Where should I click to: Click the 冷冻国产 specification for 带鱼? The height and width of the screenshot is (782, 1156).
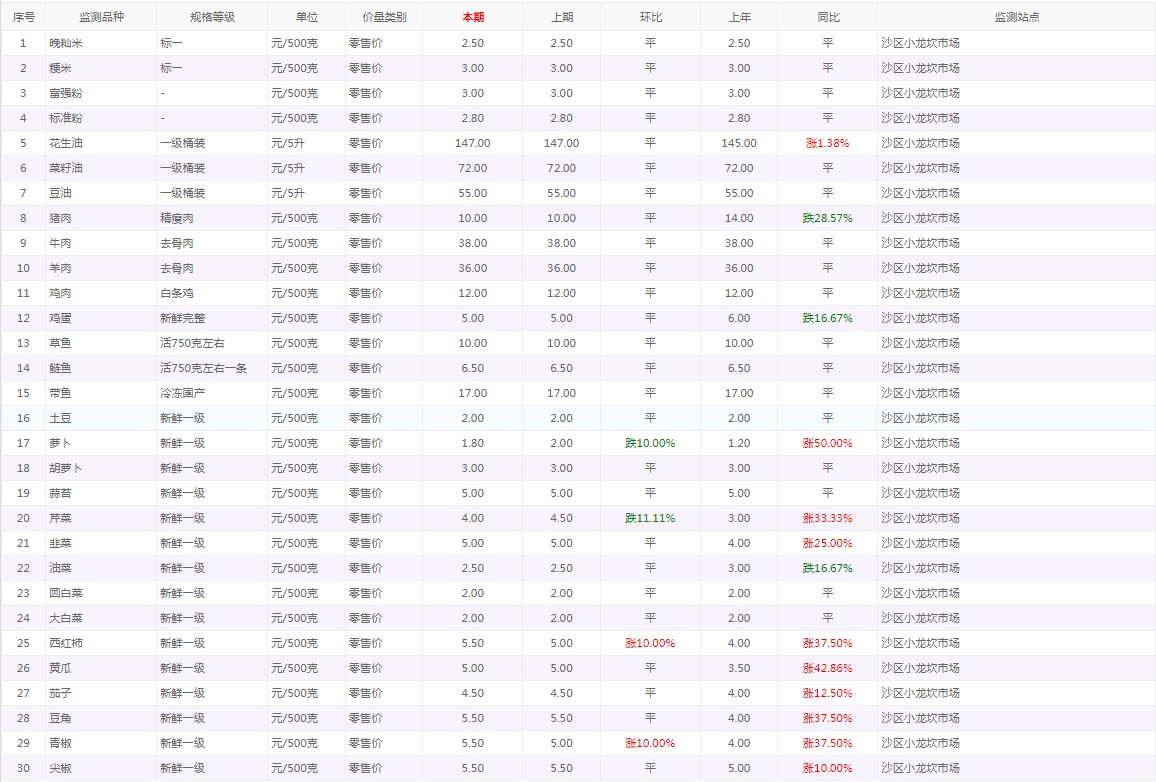pos(182,393)
